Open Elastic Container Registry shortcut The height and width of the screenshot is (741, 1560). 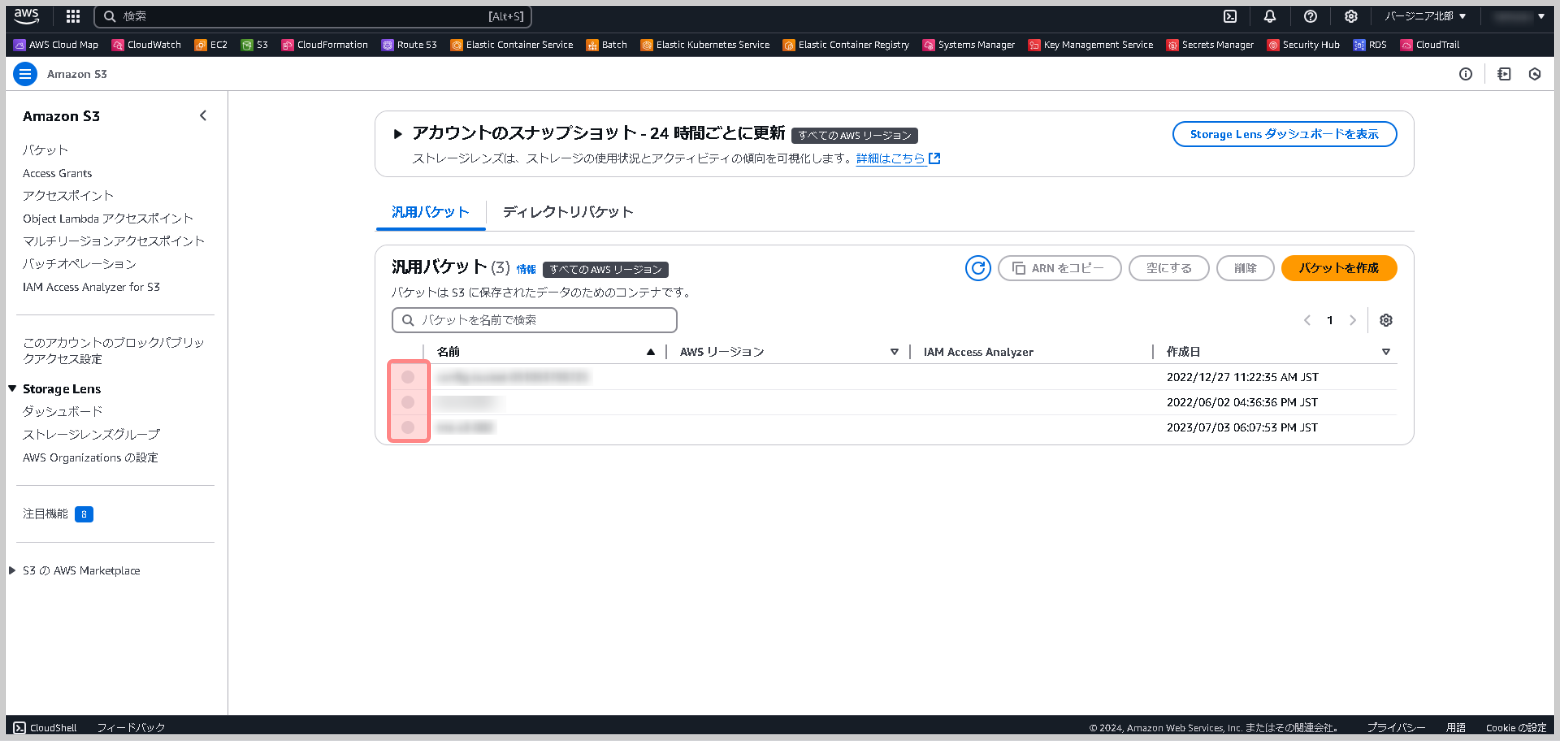846,45
